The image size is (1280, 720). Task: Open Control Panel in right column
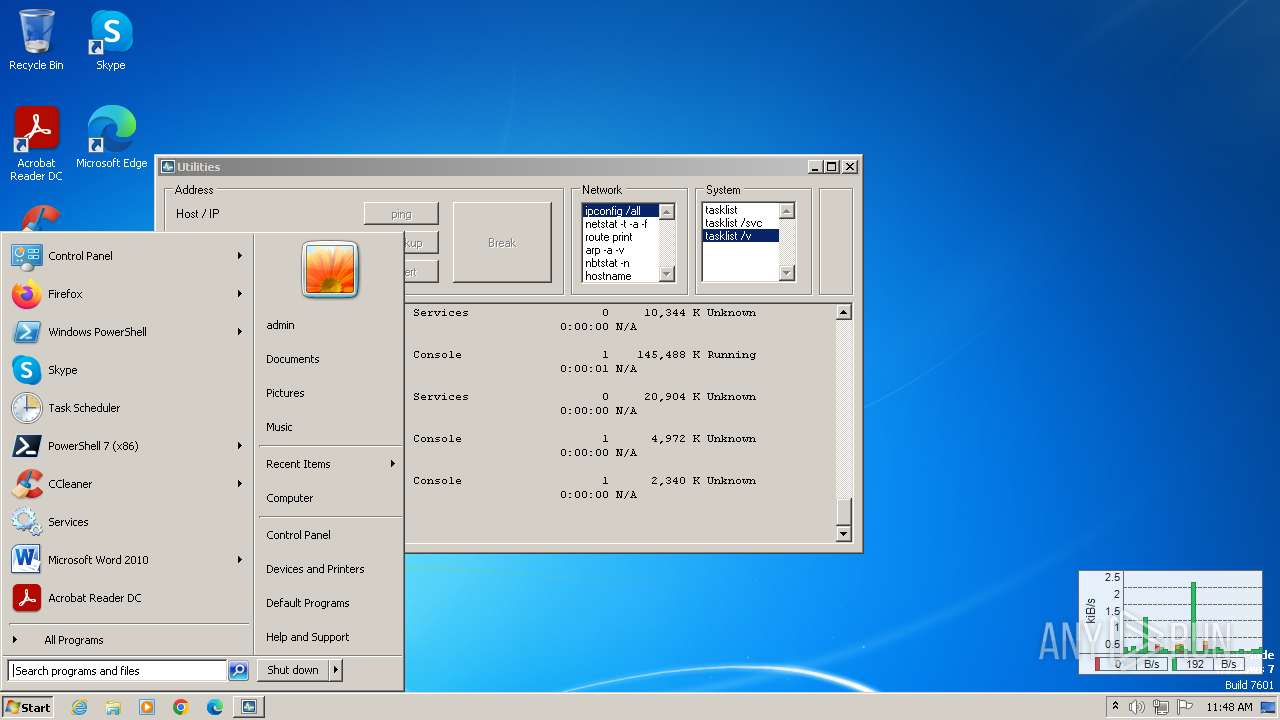click(330, 535)
